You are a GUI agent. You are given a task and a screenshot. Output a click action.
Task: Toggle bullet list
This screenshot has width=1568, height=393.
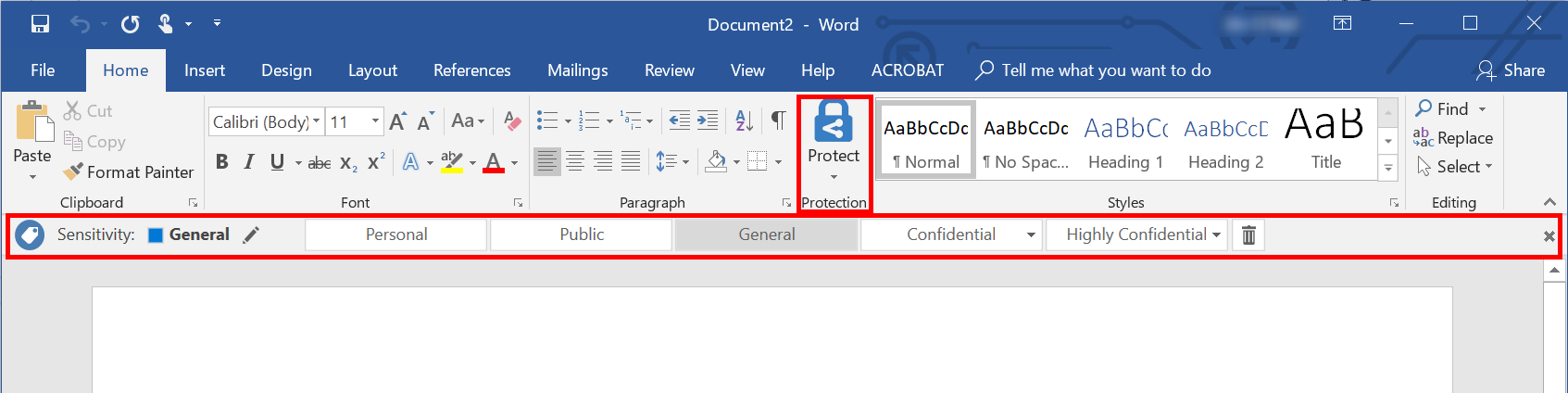point(547,120)
